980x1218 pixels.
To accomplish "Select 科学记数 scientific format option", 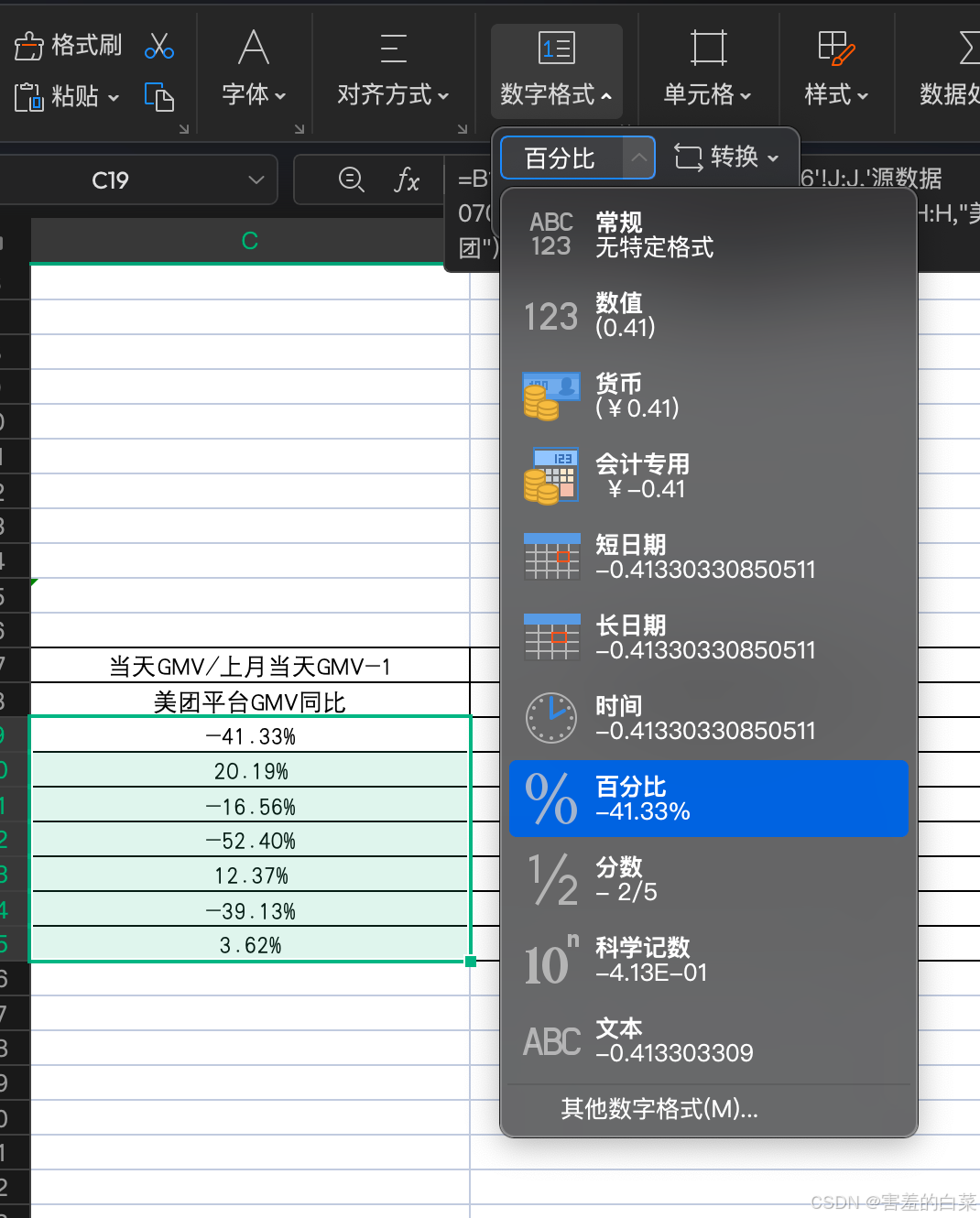I will tap(708, 960).
